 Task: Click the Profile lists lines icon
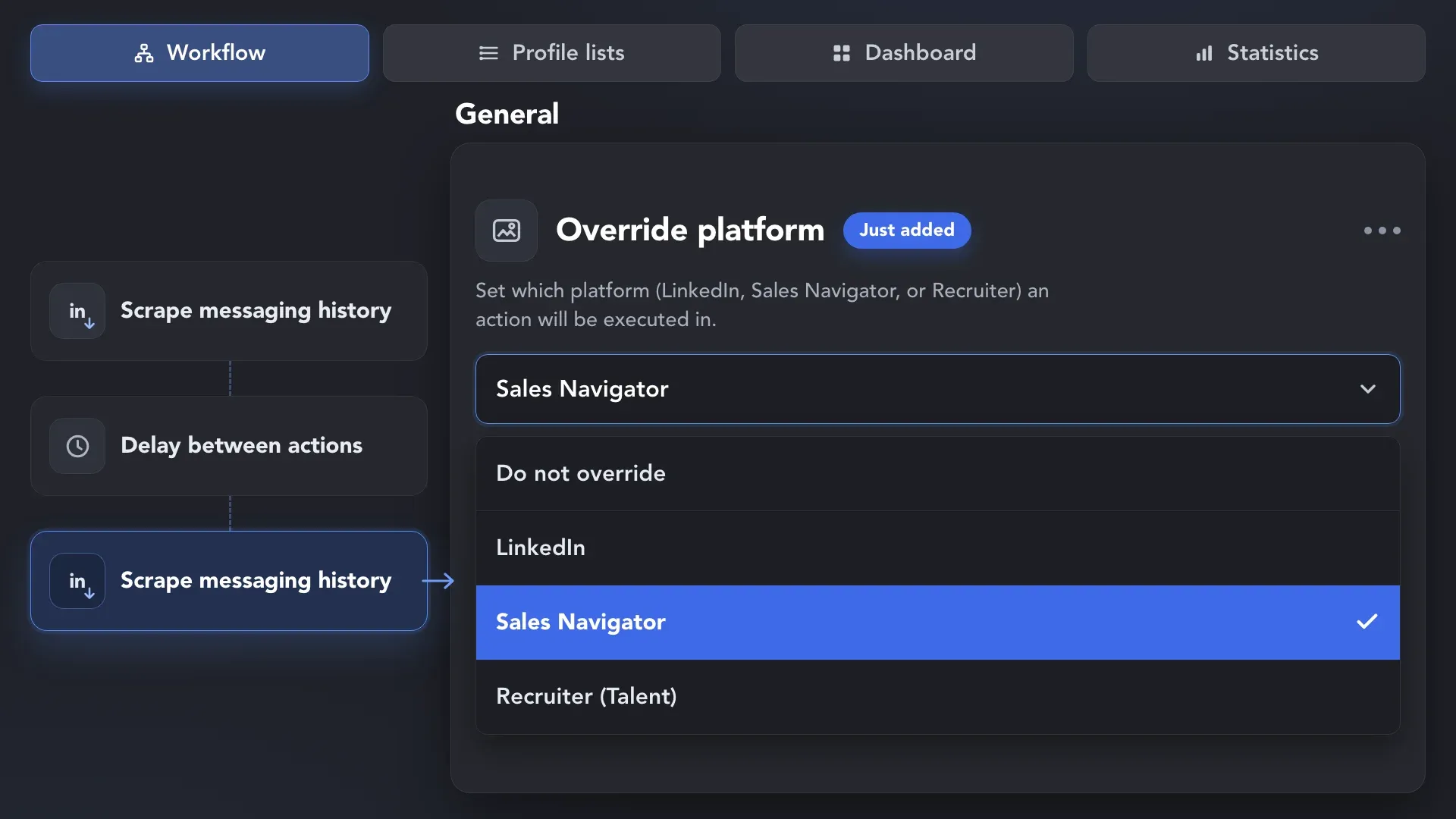[488, 53]
